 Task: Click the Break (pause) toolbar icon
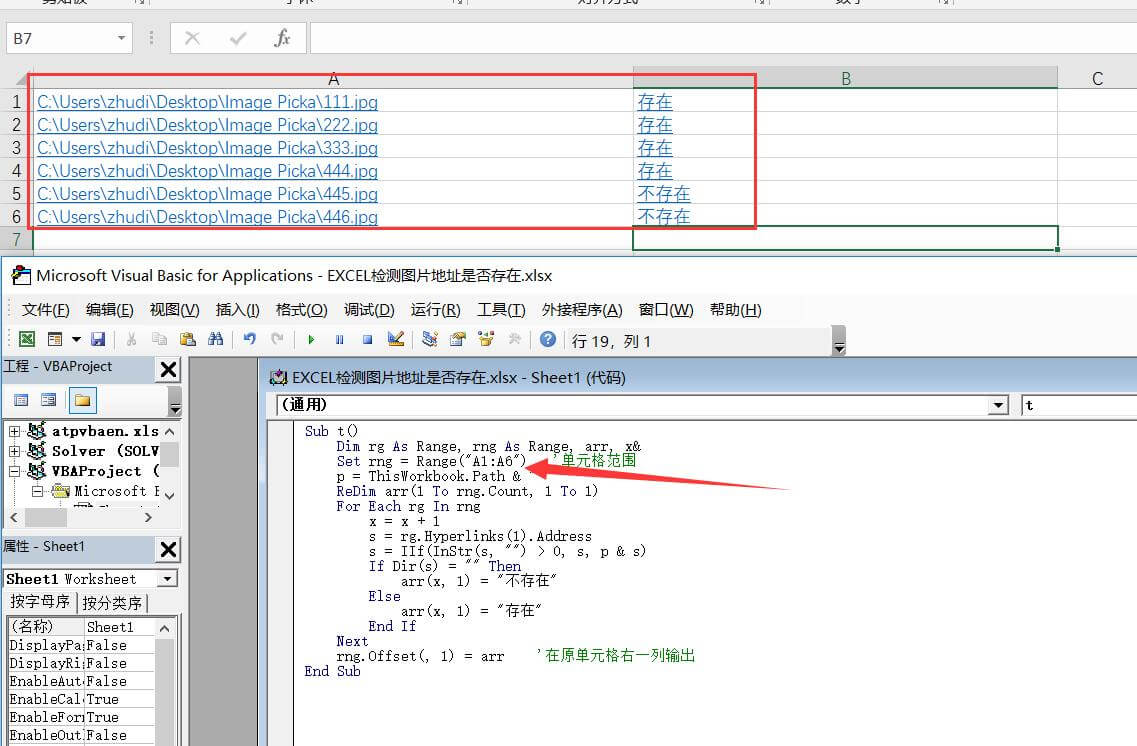pyautogui.click(x=339, y=340)
